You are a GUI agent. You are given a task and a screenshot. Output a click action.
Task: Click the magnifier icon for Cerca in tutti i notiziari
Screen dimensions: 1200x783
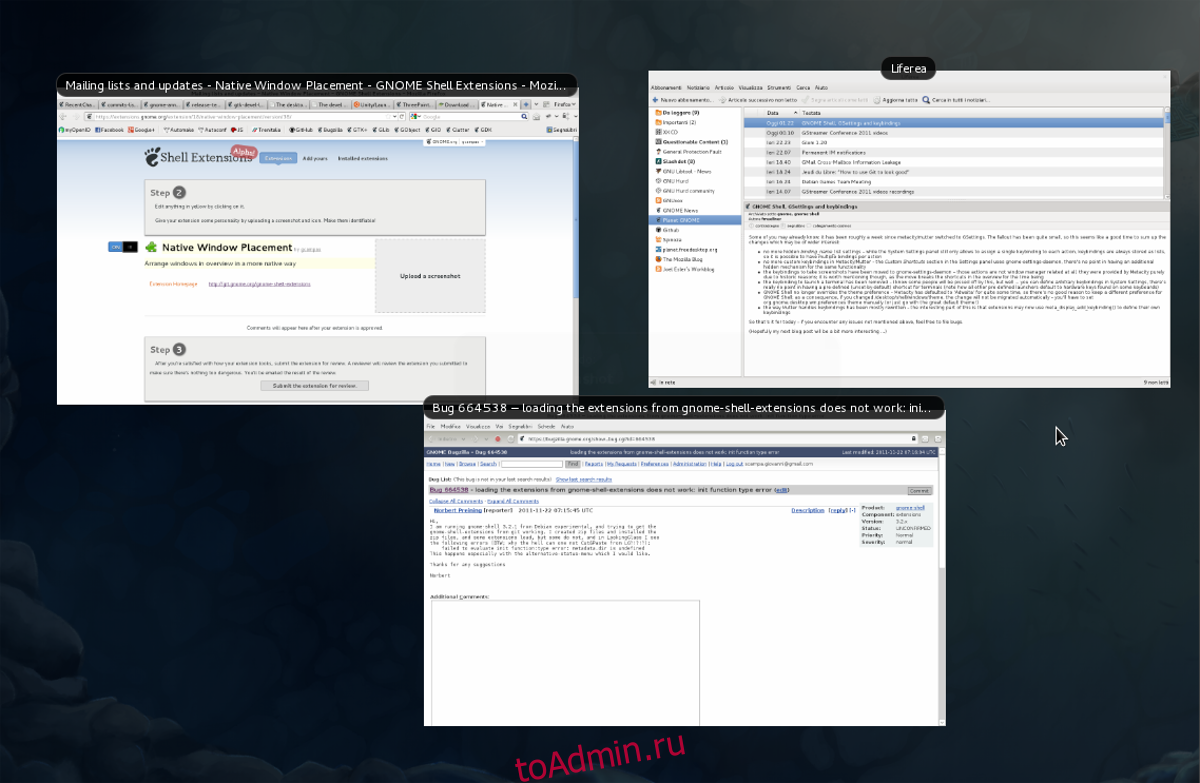coord(926,100)
